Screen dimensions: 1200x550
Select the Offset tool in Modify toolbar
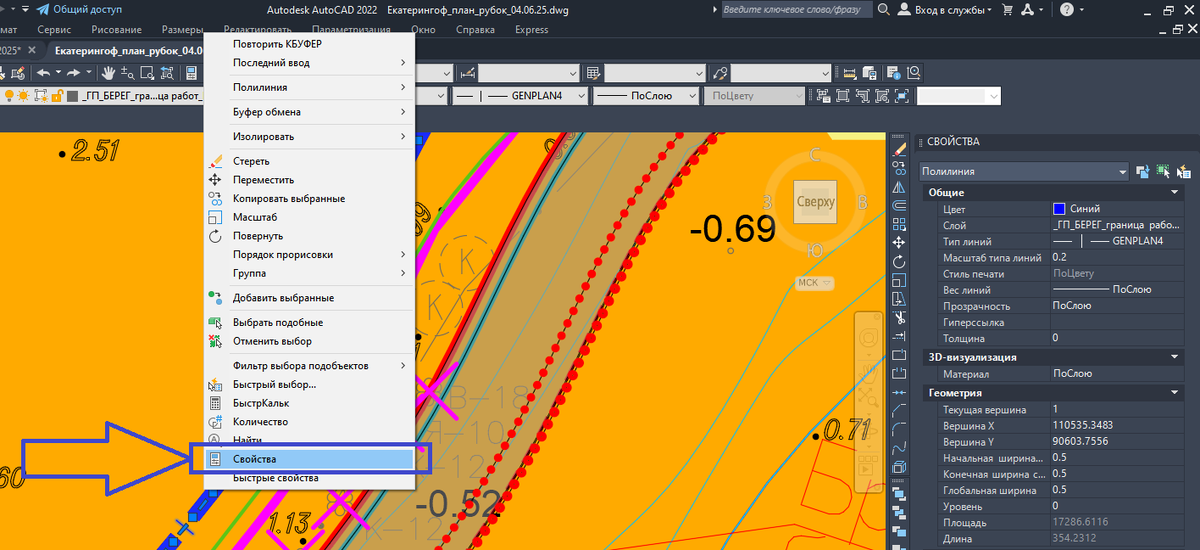coord(899,205)
